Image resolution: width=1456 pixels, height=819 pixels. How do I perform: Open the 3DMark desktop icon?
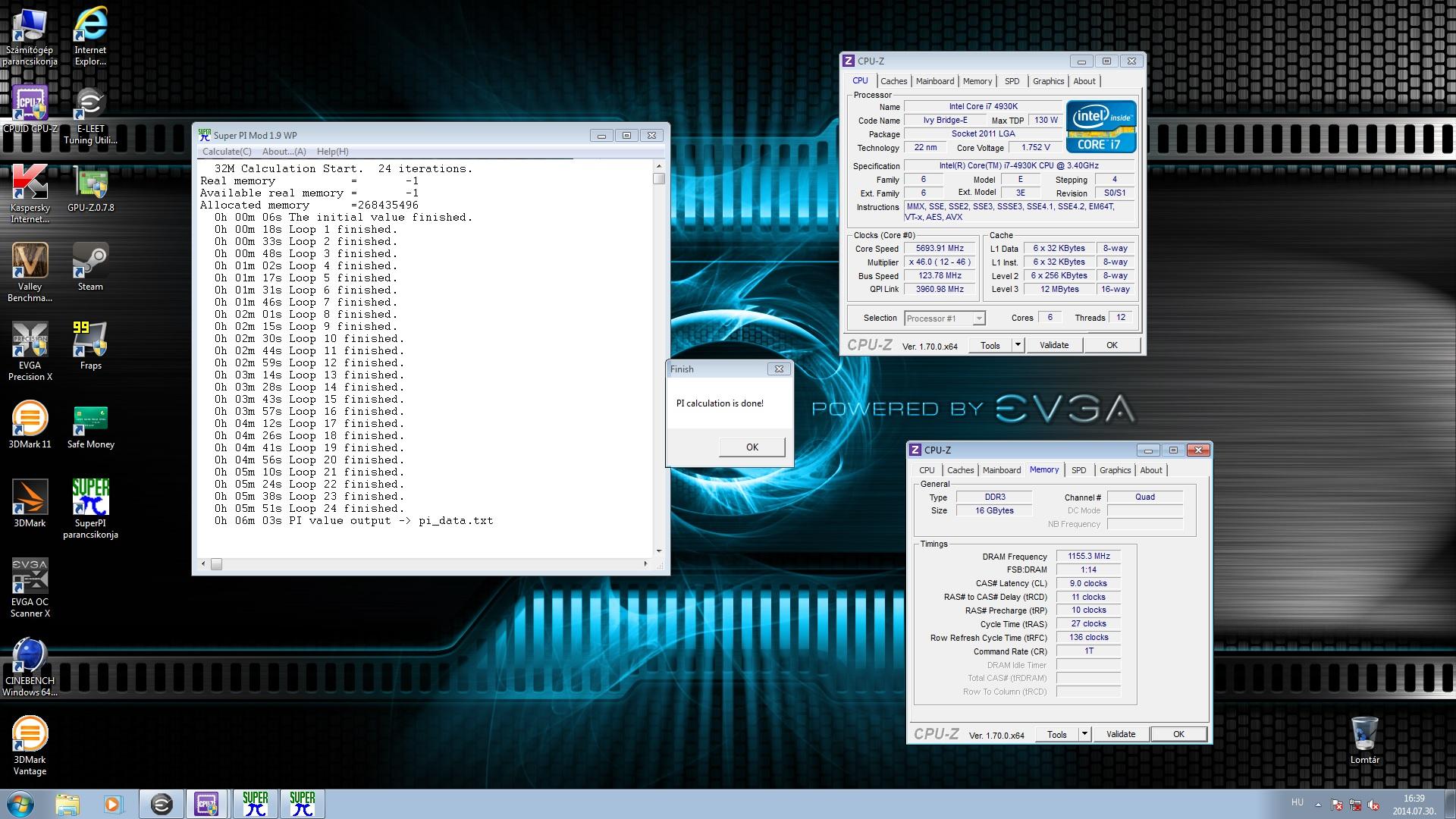click(x=30, y=504)
